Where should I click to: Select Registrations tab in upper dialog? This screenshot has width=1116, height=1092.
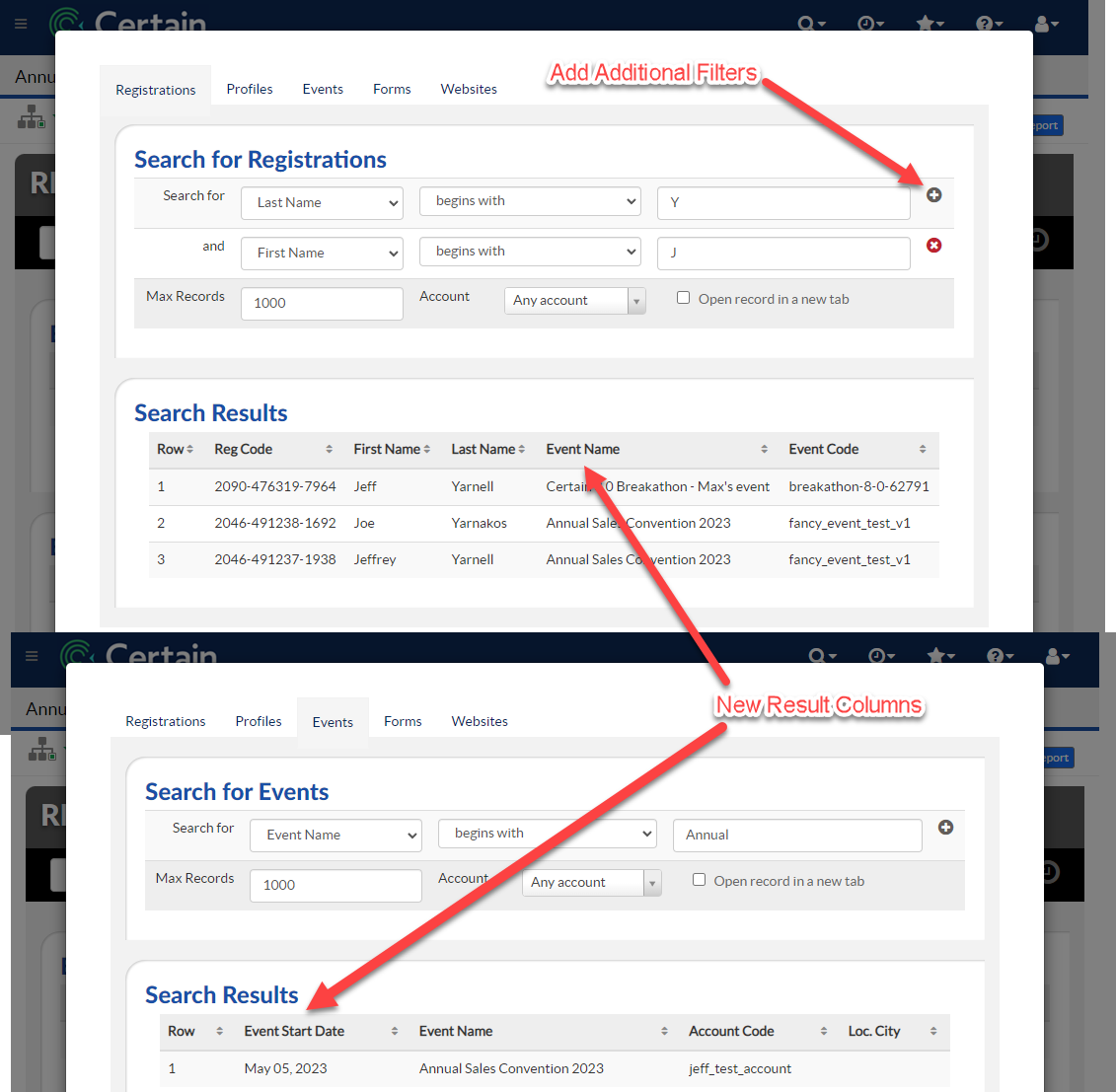pos(155,91)
